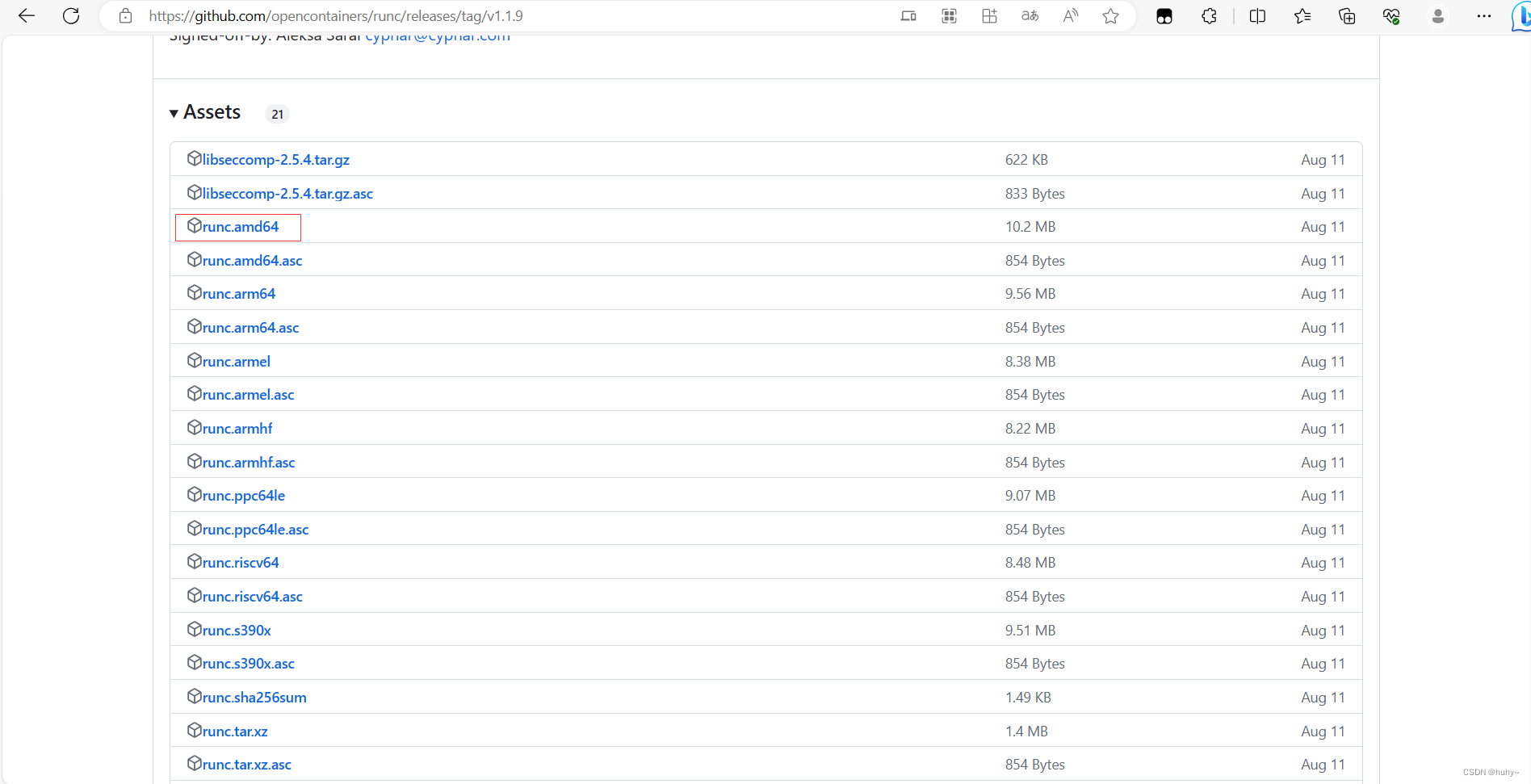Click the Assets count badge 21
1531x784 pixels.
(x=277, y=114)
